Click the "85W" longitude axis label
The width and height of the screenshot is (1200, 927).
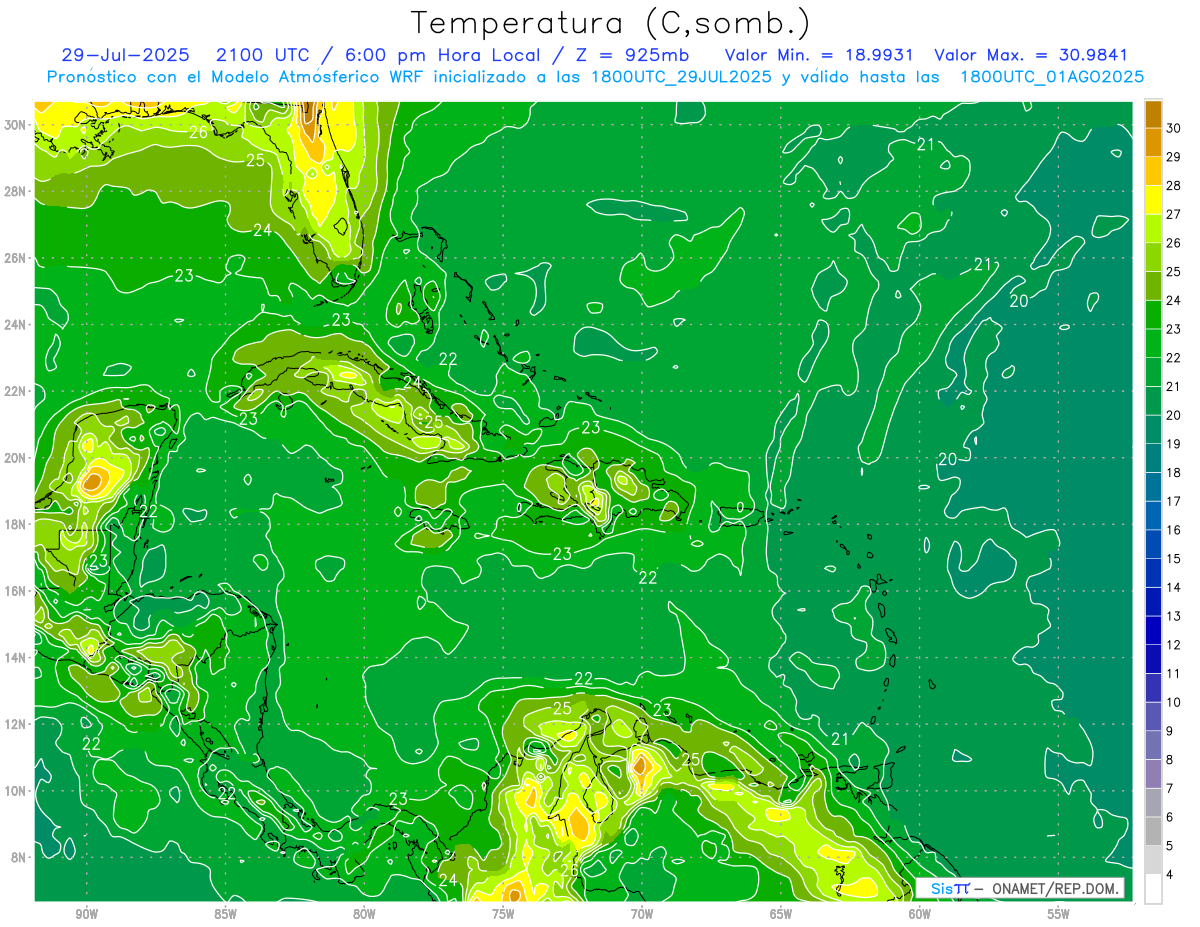point(225,914)
